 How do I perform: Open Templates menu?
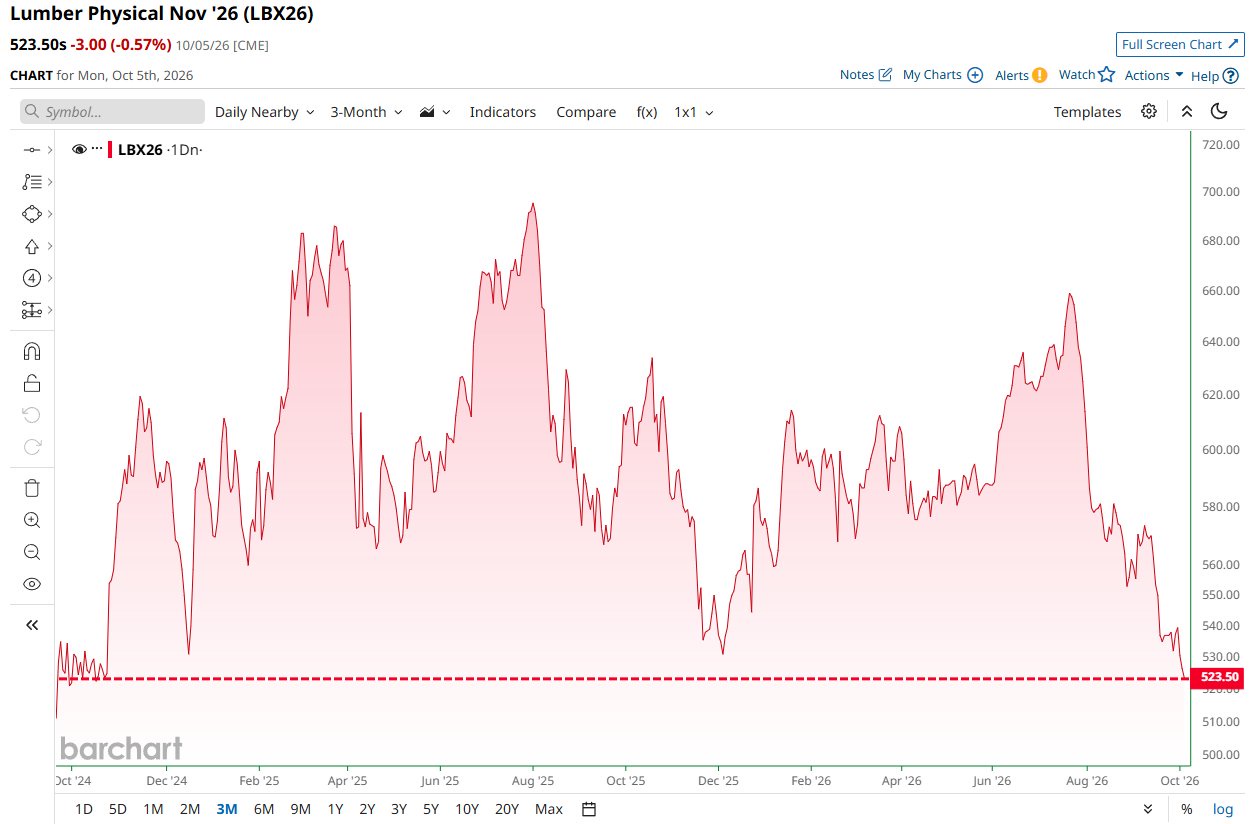point(1087,112)
